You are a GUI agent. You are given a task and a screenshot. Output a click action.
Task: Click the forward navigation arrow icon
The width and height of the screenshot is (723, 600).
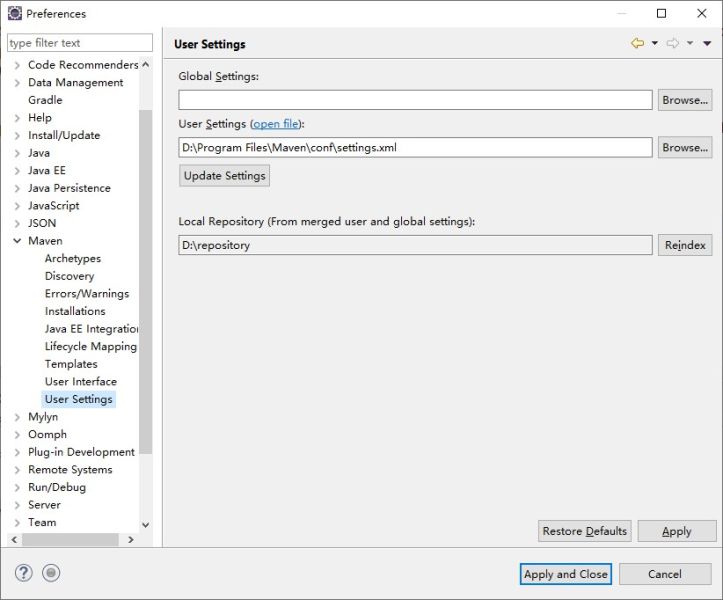coord(673,43)
